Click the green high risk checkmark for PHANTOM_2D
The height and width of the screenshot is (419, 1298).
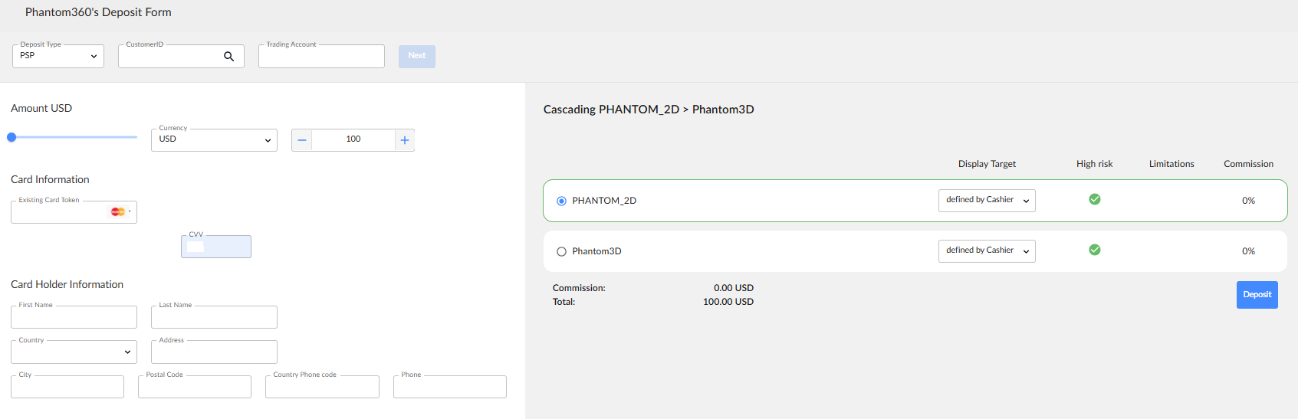[1094, 199]
